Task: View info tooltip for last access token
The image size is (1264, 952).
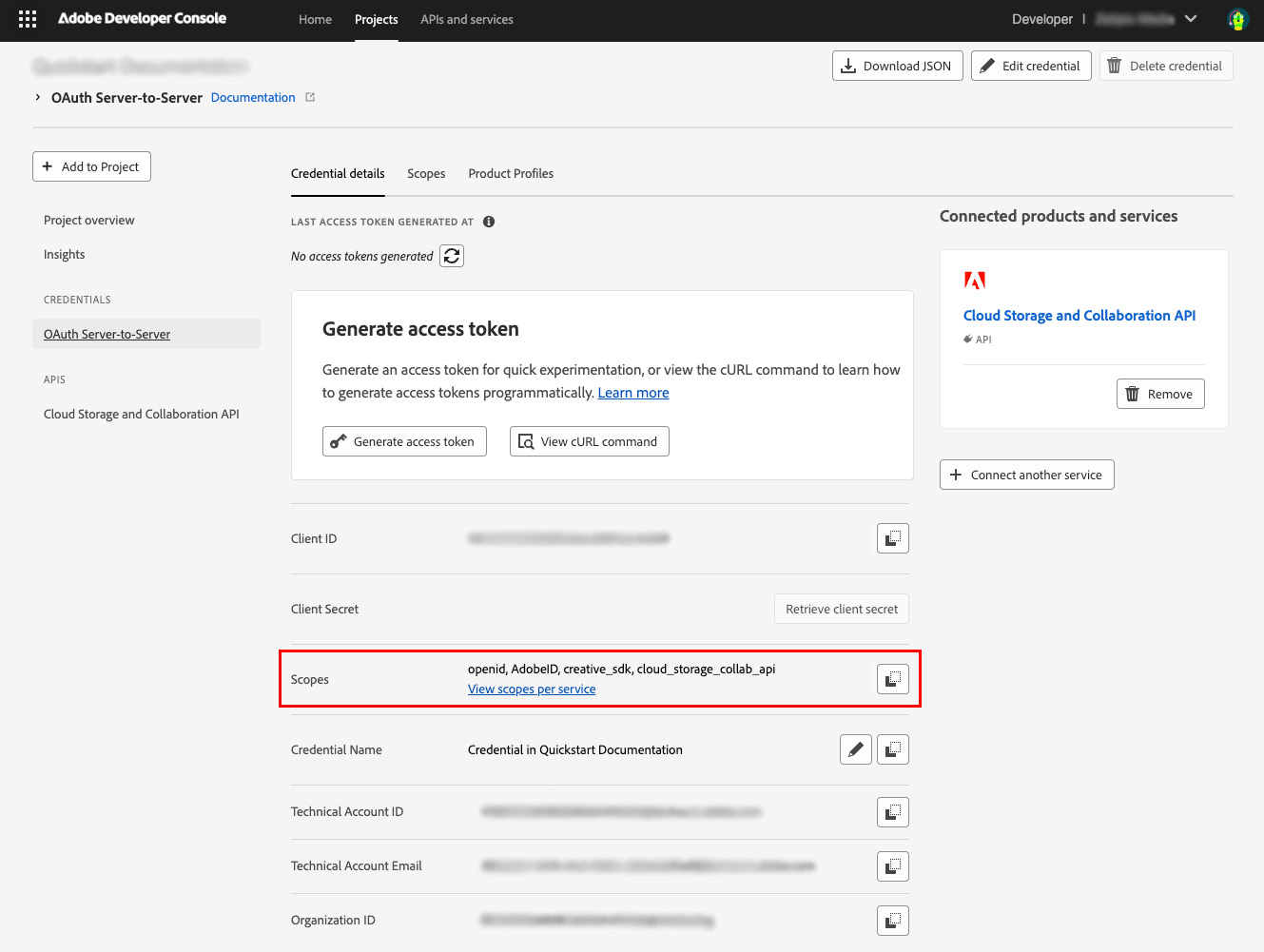Action: click(489, 222)
